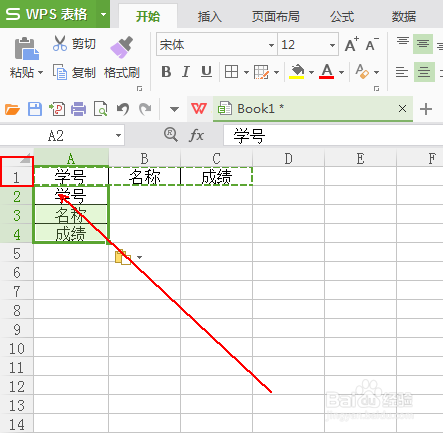Click the draw border pencil-grid icon
The height and width of the screenshot is (433, 443).
coord(261,72)
